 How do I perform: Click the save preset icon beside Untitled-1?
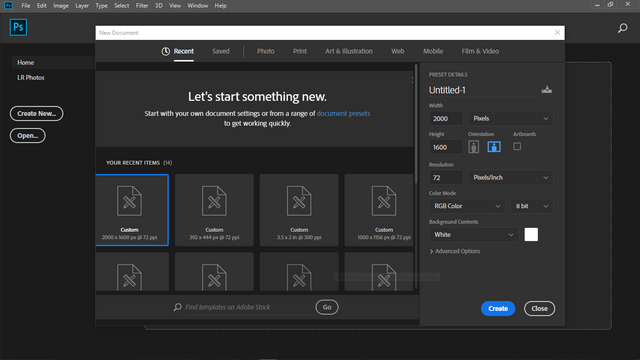coord(547,90)
